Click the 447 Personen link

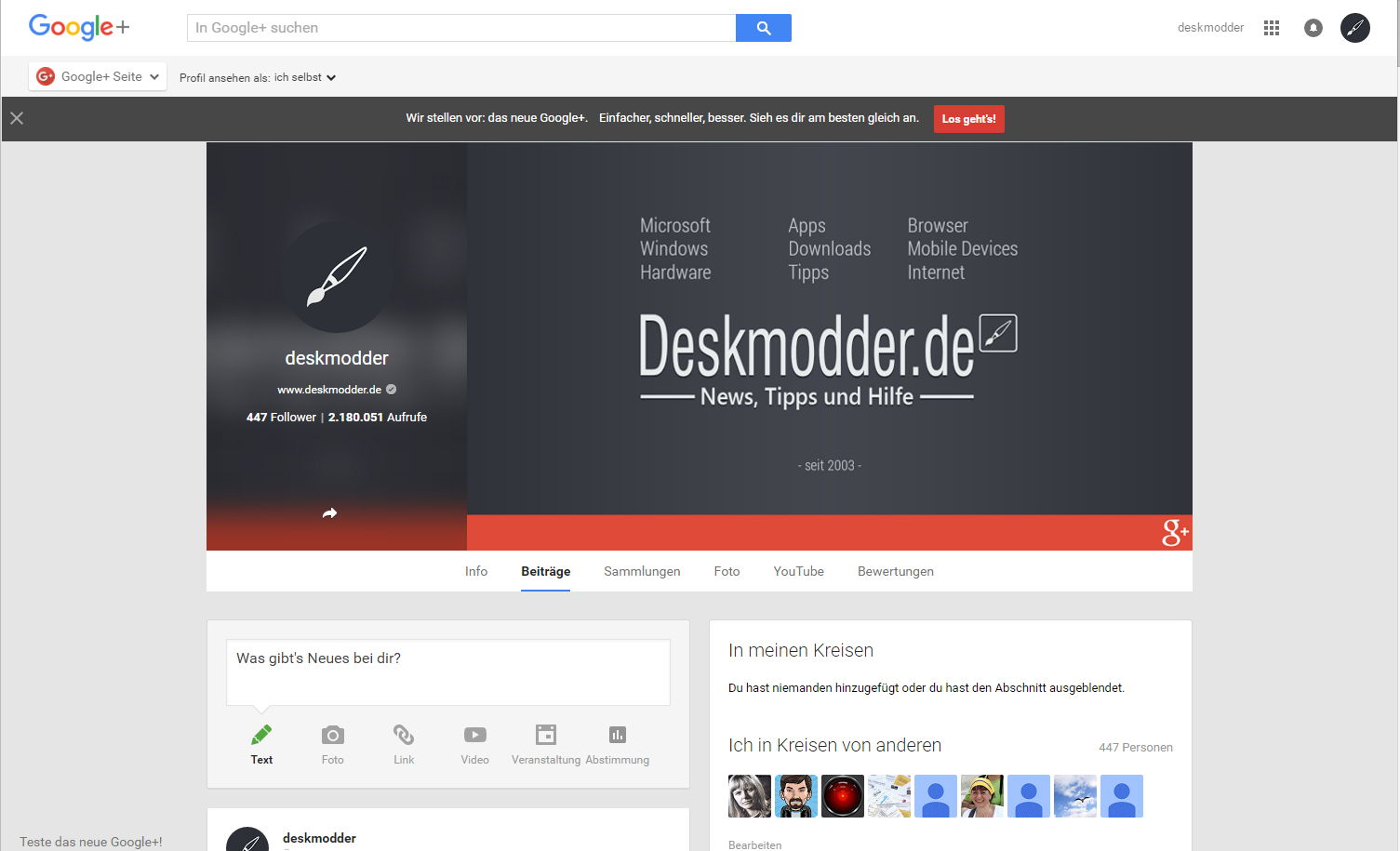point(1136,748)
